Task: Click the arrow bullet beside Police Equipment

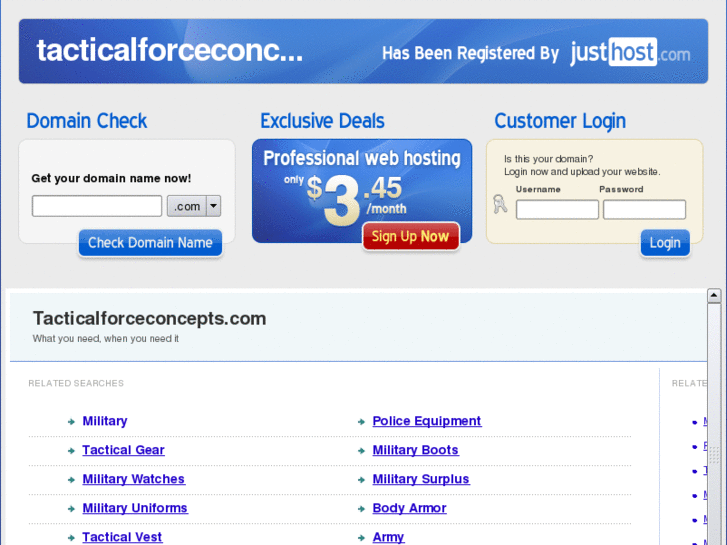Action: 362,422
